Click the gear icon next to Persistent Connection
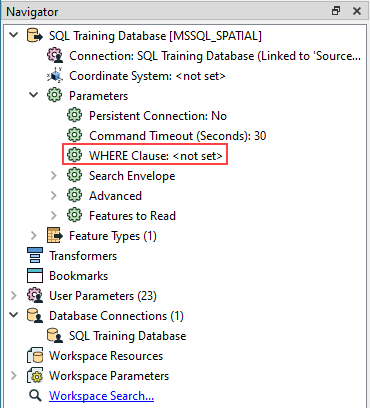370x408 pixels. 74,115
